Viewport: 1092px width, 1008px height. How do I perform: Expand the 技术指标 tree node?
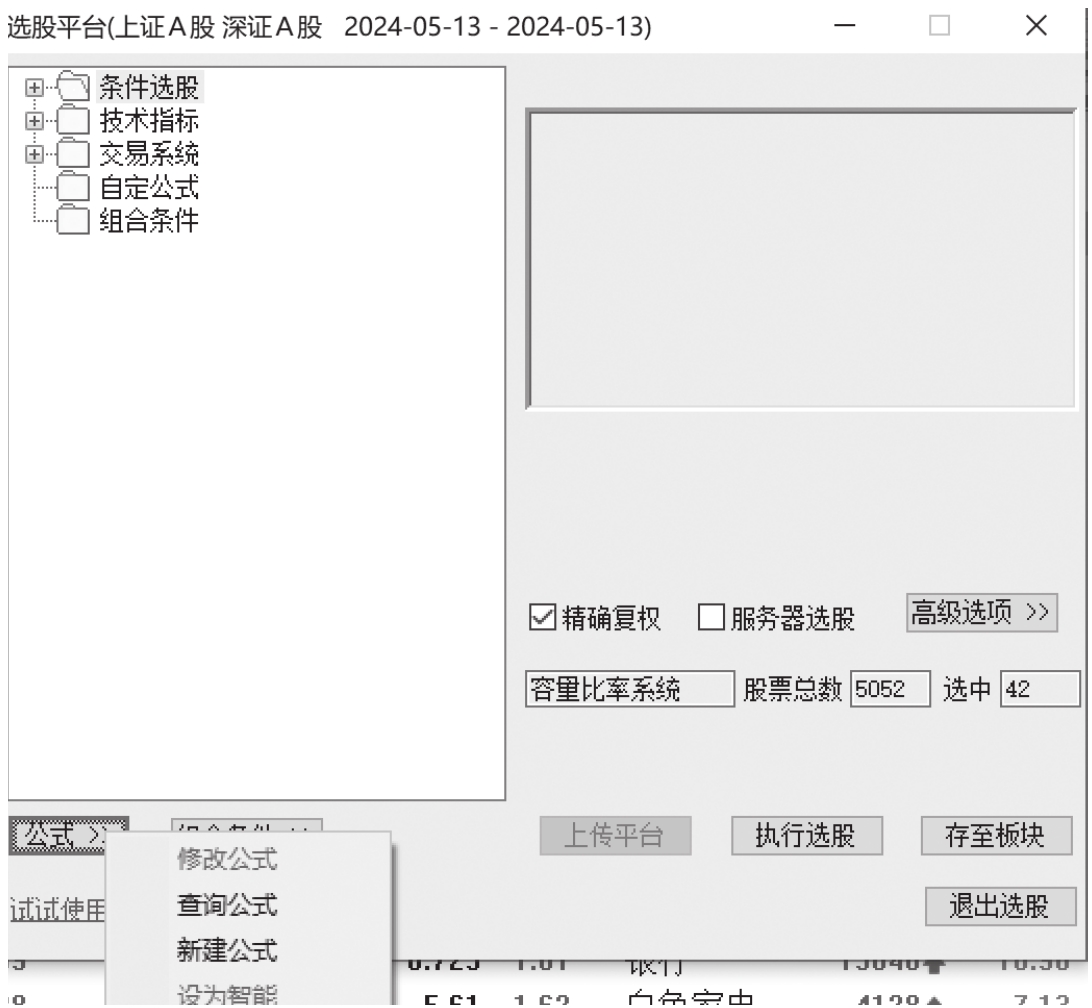pyautogui.click(x=33, y=121)
